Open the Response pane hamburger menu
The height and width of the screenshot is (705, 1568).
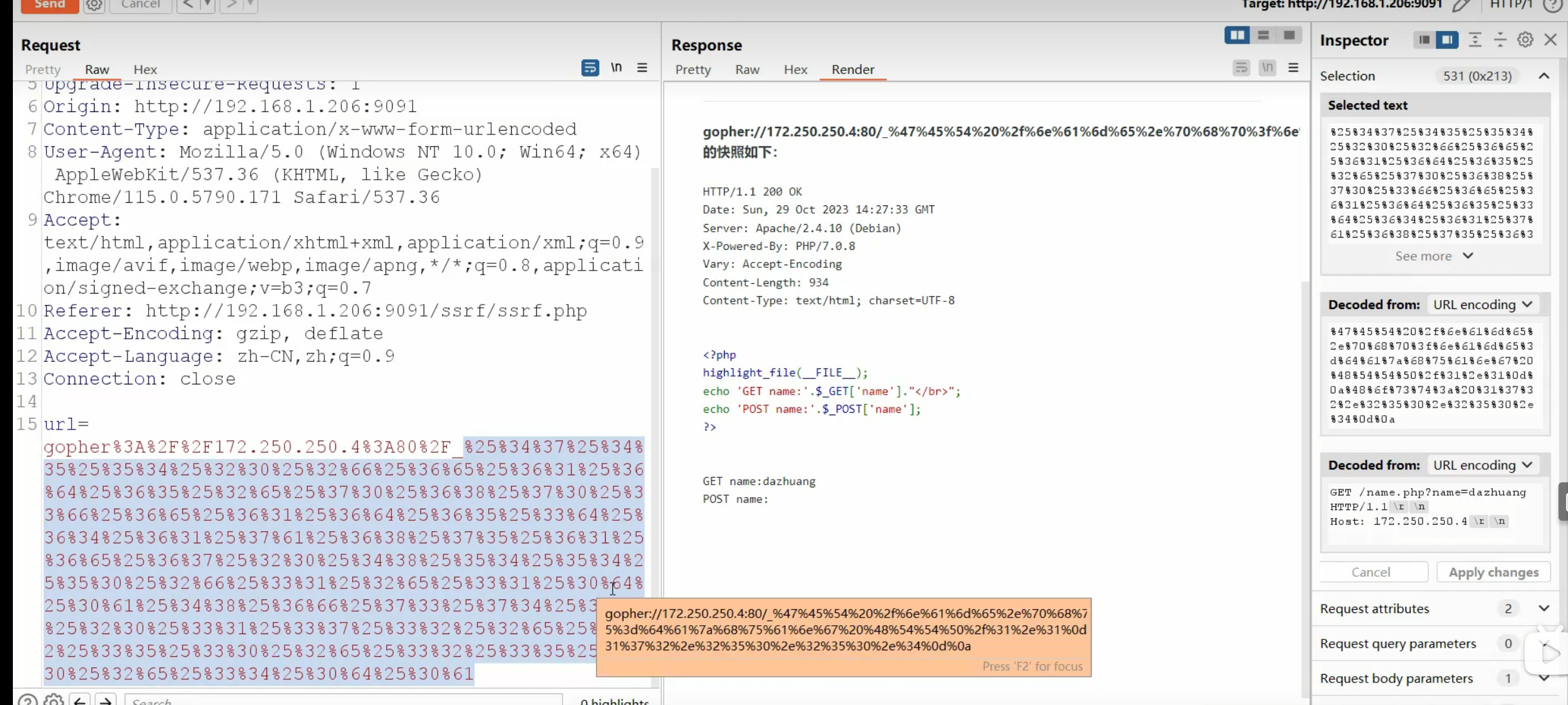point(1293,68)
